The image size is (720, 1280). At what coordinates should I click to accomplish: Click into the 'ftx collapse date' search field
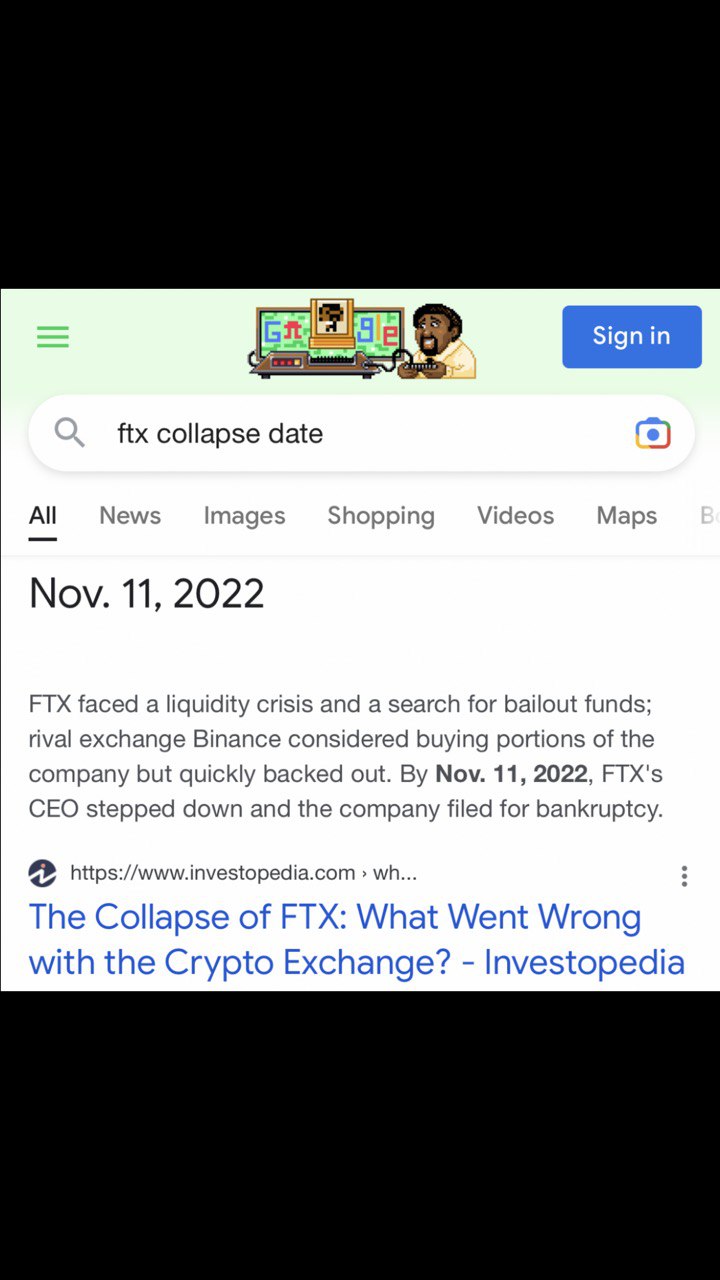click(x=362, y=433)
